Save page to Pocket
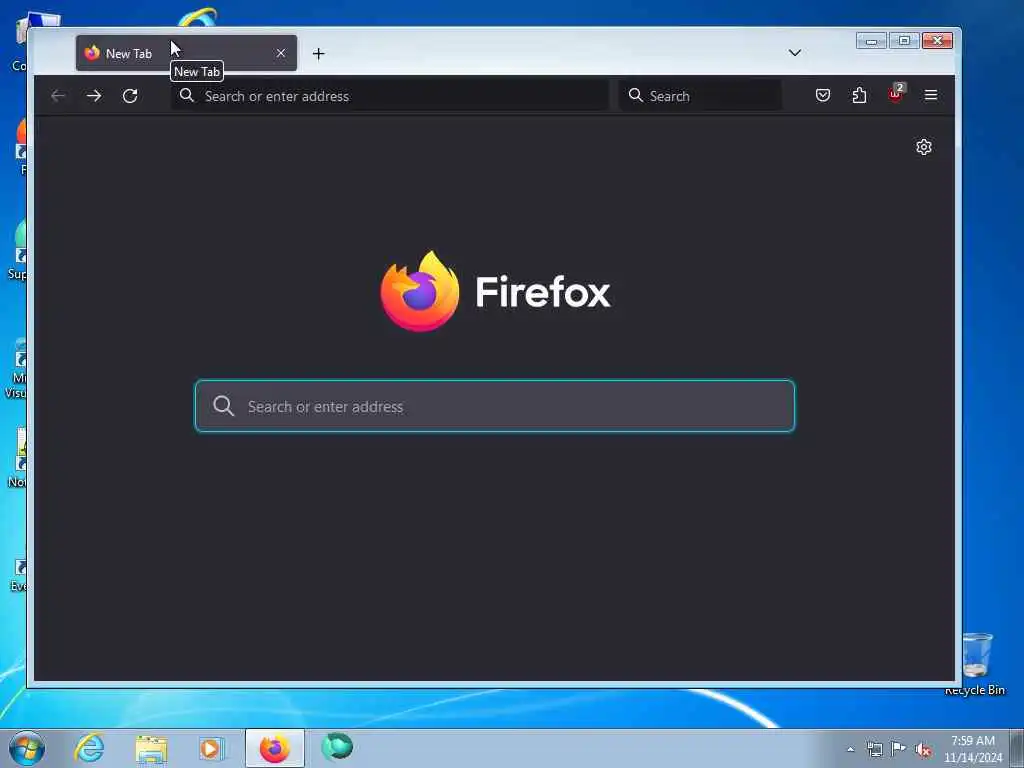The width and height of the screenshot is (1024, 768). tap(823, 95)
